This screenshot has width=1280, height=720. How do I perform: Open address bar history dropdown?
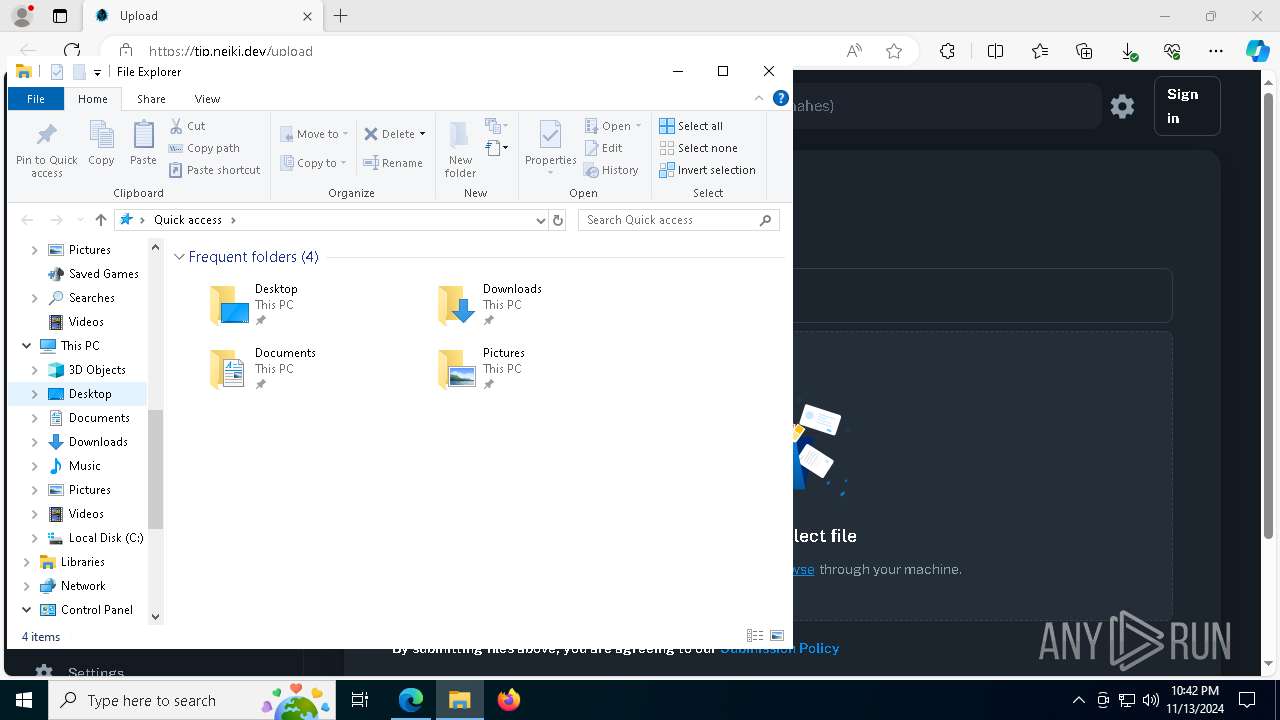540,220
